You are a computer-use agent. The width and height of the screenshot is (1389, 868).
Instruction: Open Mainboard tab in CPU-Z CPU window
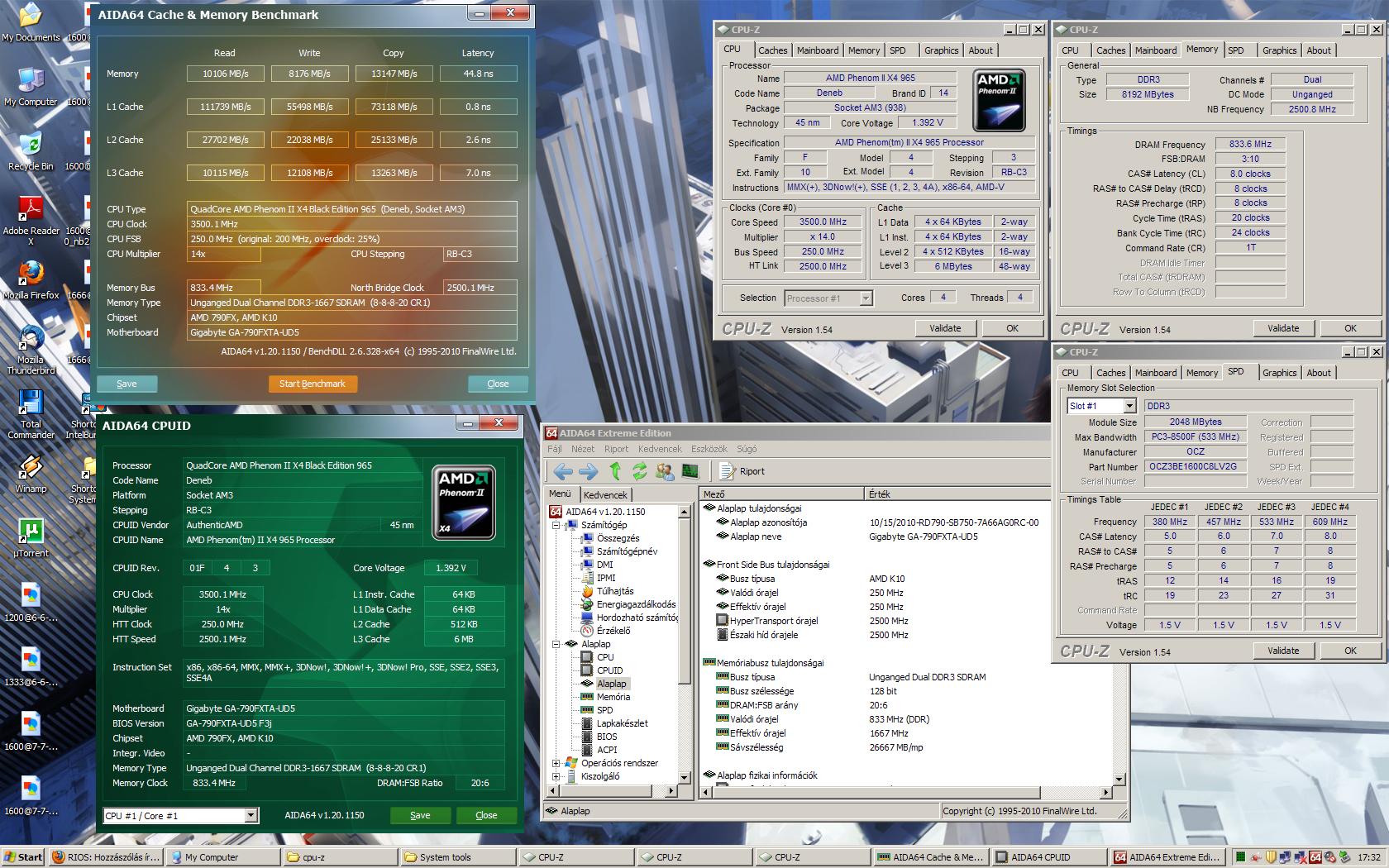click(x=817, y=50)
